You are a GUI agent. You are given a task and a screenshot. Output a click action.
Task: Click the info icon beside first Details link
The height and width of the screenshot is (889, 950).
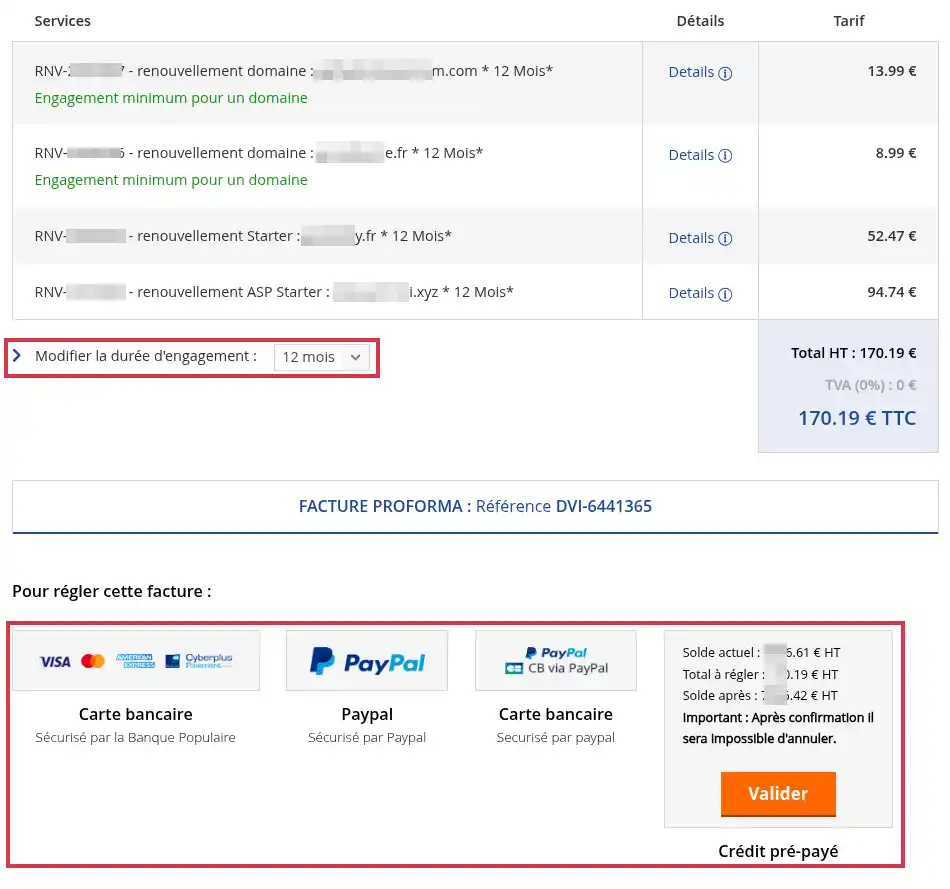tap(725, 73)
